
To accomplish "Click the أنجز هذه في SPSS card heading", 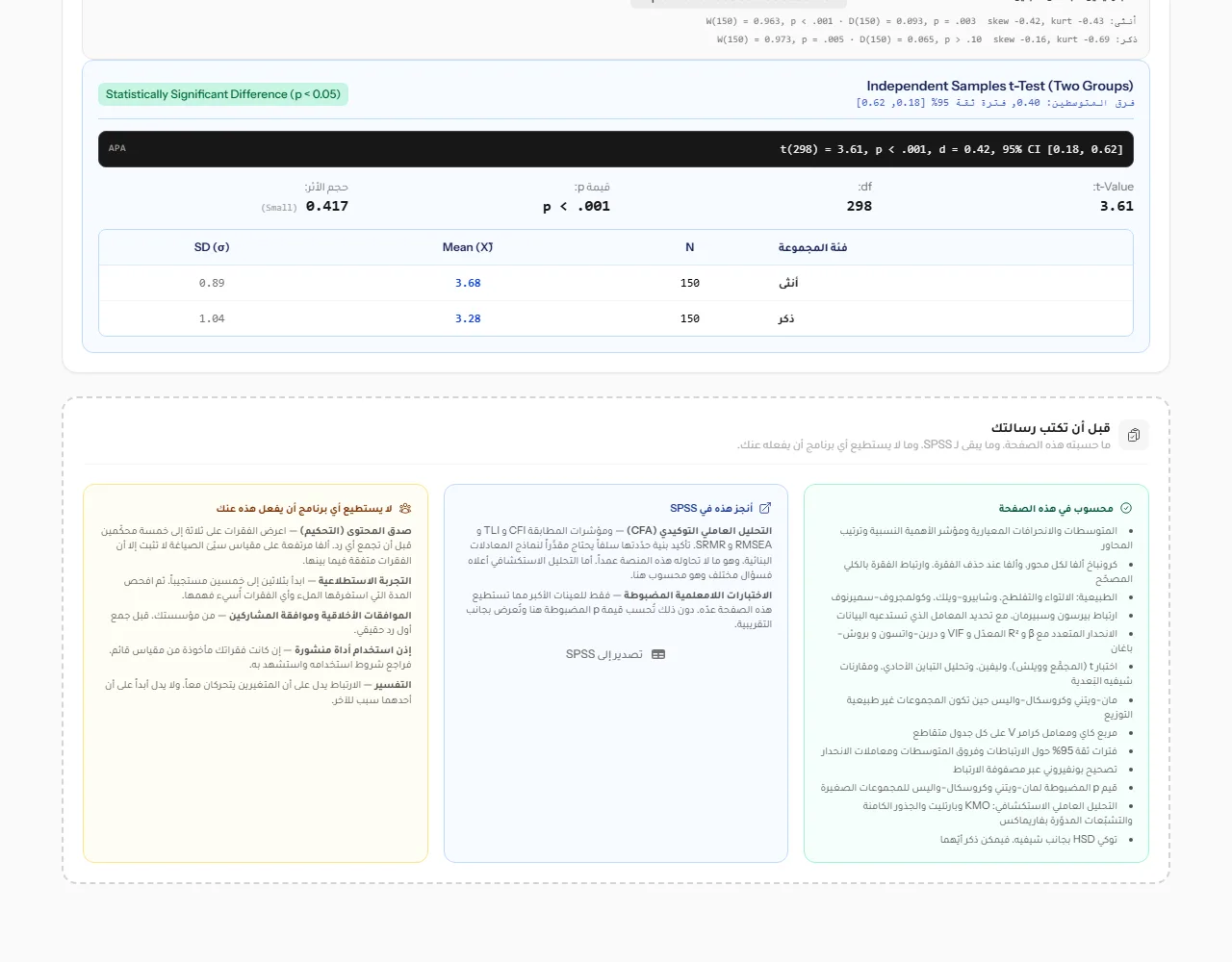I will coord(711,508).
